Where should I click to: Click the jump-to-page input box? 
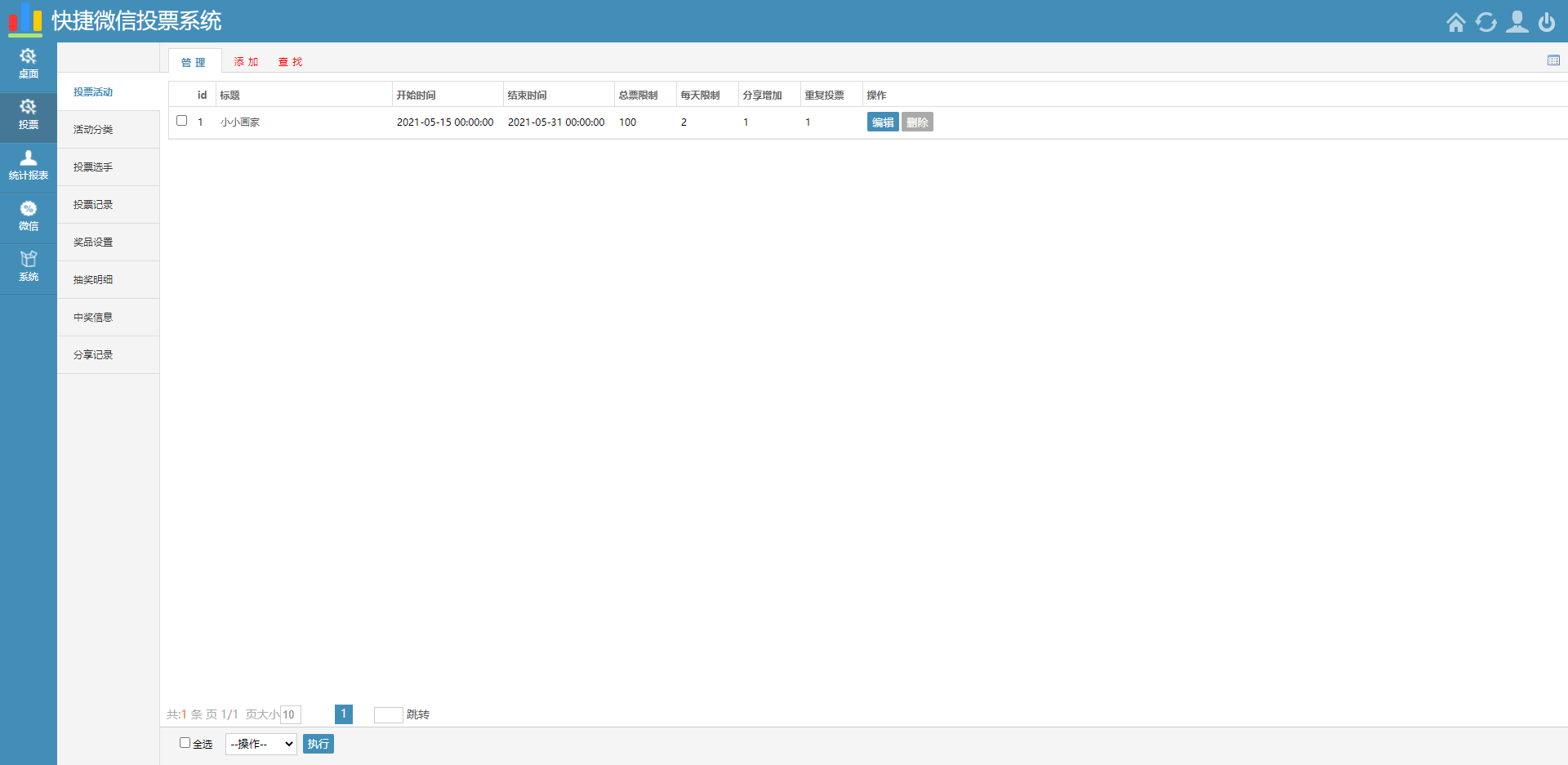tap(388, 714)
